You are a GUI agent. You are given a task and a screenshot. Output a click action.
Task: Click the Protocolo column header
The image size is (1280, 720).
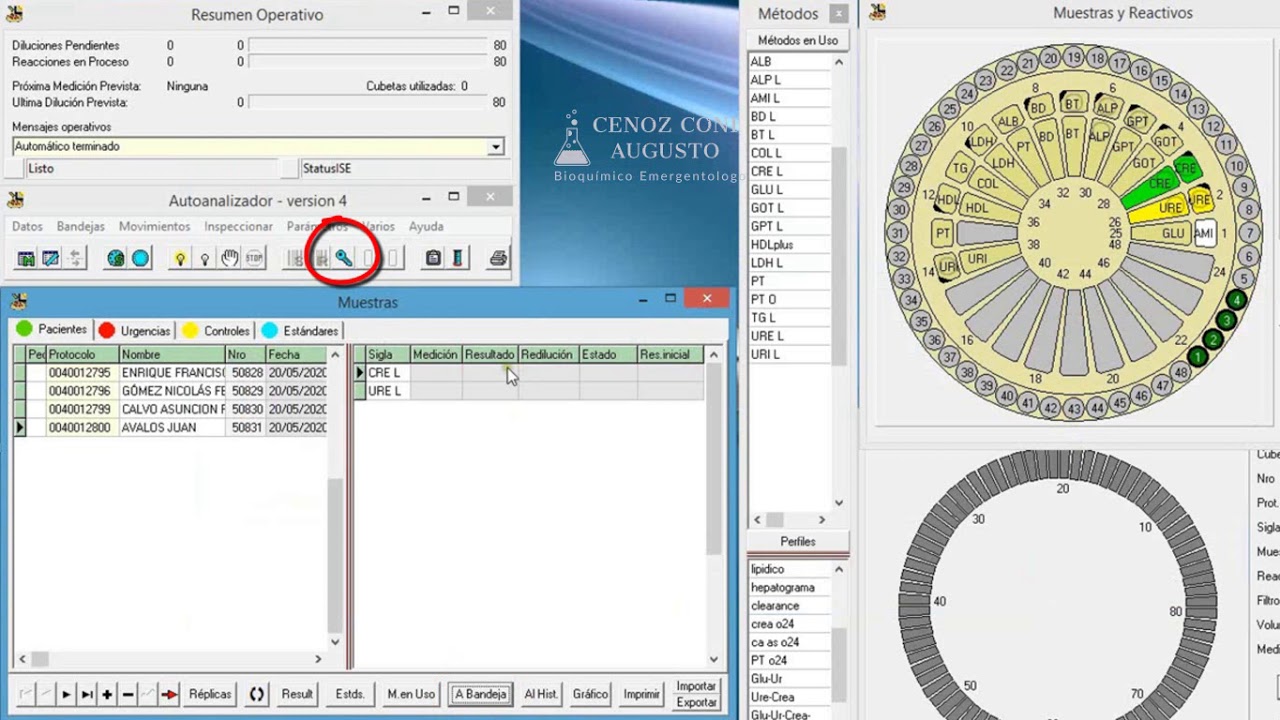(83, 355)
